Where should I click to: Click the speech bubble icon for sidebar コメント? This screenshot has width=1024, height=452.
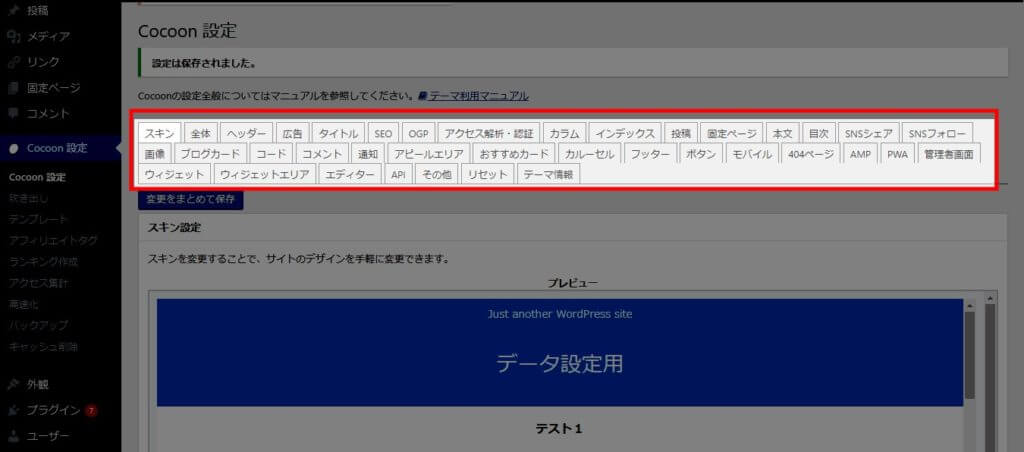(x=13, y=113)
